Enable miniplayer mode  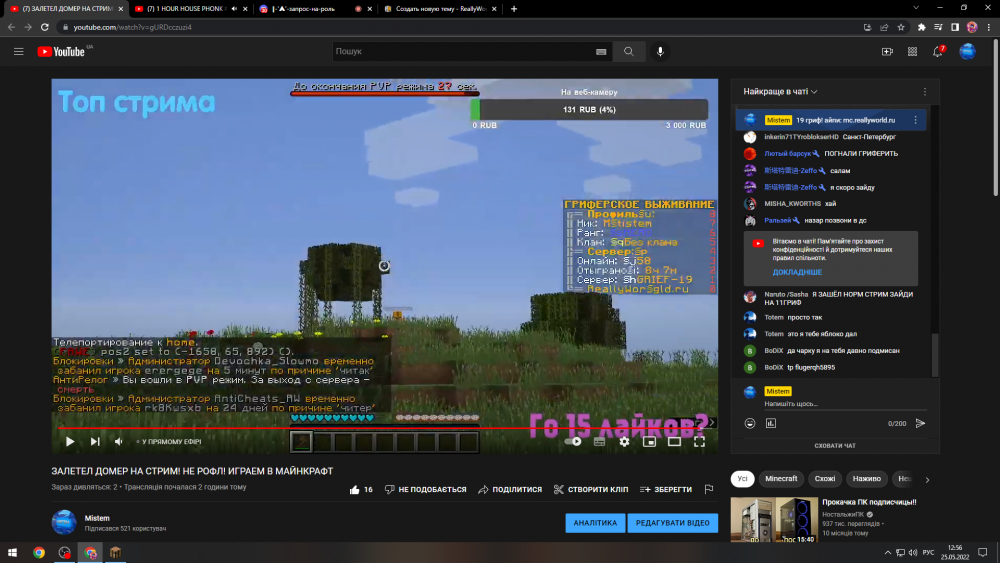[649, 441]
